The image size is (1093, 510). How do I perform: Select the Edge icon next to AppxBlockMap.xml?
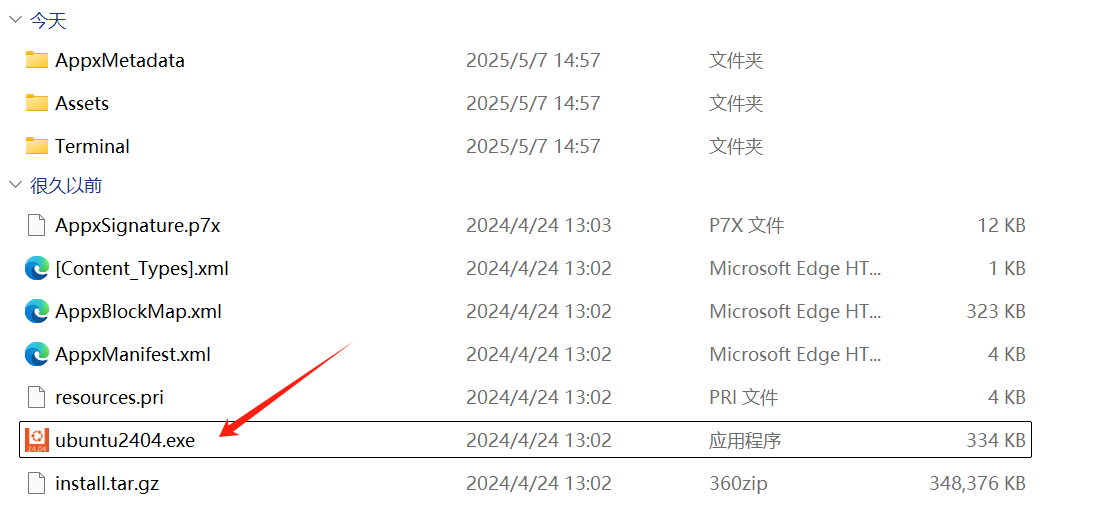click(36, 311)
